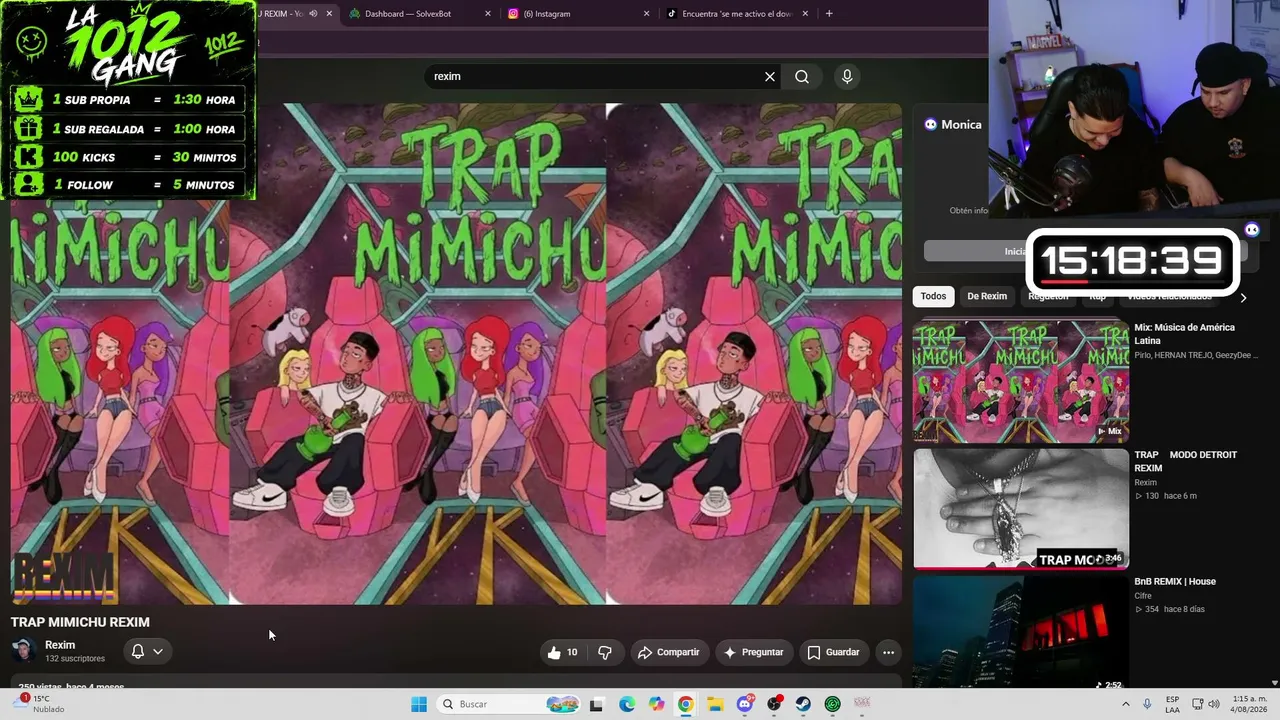Screen dimensions: 1280x720
Task: Click the TRAP MIMICHU REXIM video title
Action: [80, 622]
